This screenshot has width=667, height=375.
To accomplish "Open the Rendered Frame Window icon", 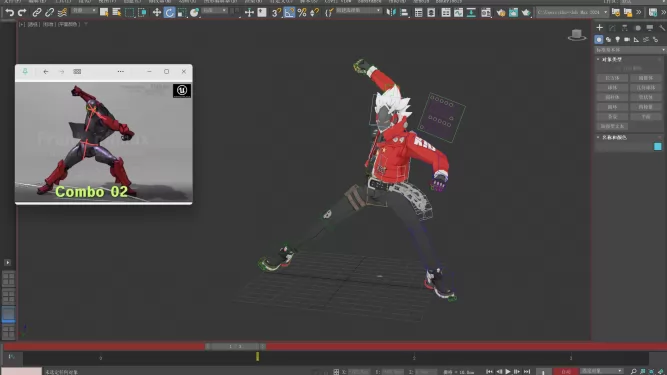I will coord(513,12).
